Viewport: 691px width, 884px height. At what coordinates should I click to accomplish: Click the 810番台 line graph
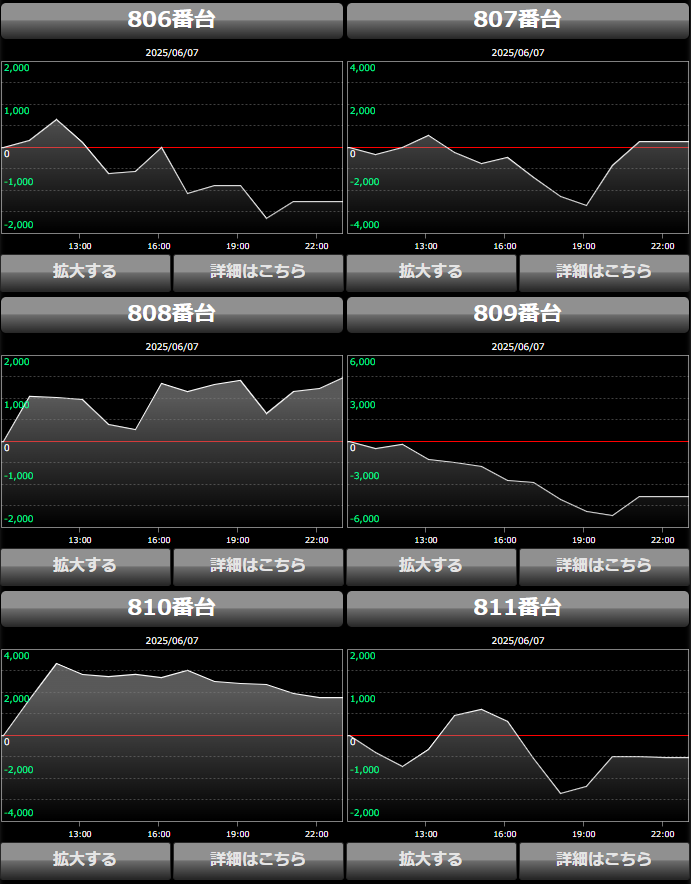click(172, 735)
